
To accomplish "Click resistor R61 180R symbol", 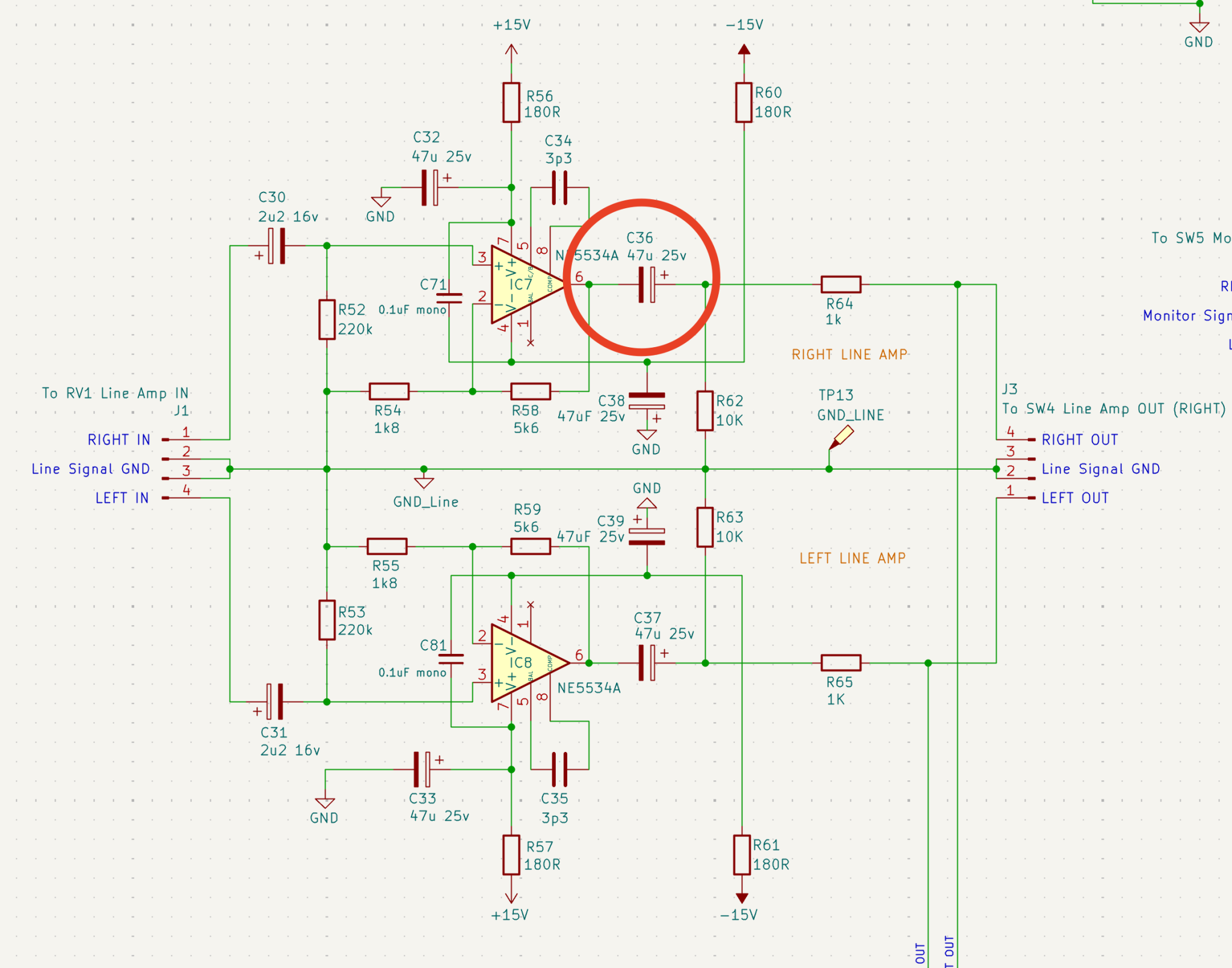I will (x=742, y=855).
